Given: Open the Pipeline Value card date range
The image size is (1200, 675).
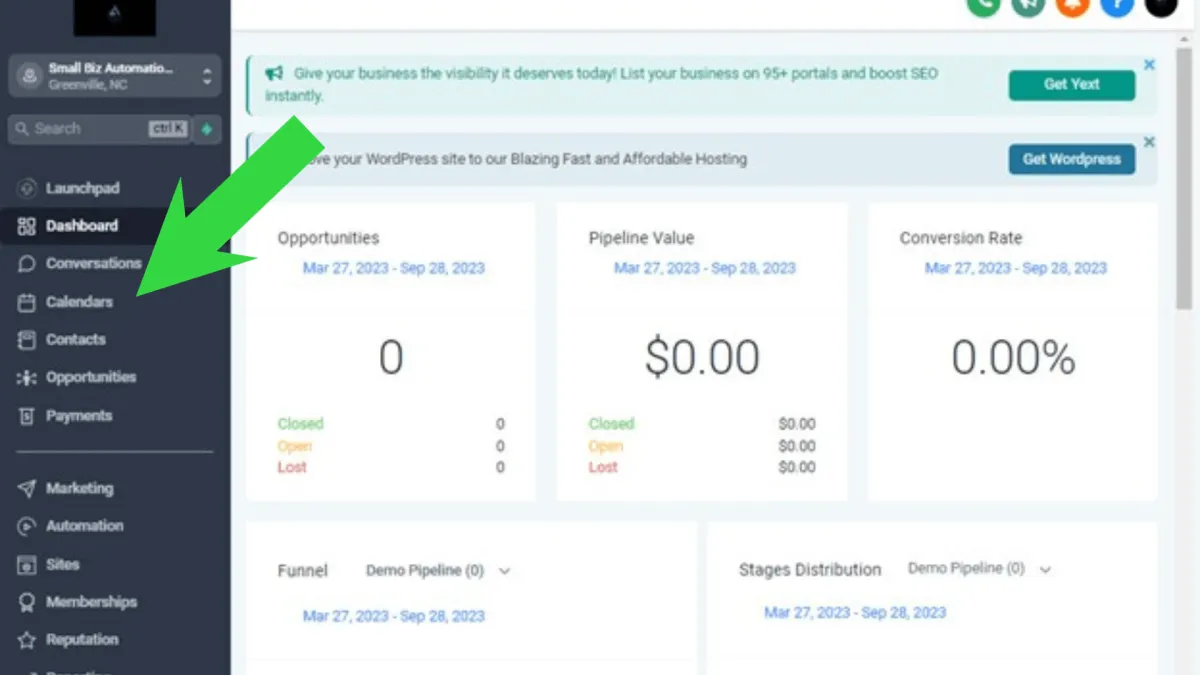Looking at the screenshot, I should 705,268.
